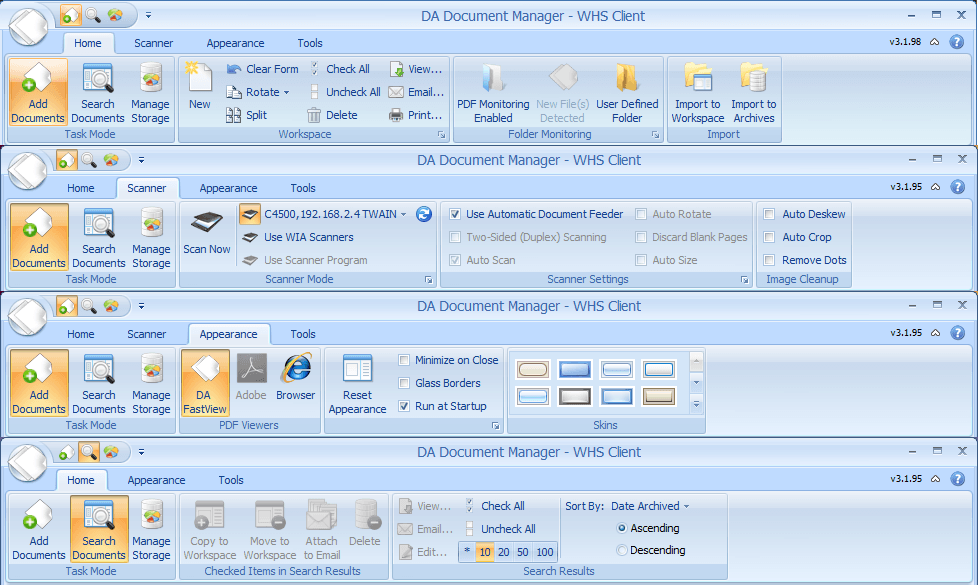Open Manage Storage
This screenshot has height=586, width=980.
pos(150,92)
